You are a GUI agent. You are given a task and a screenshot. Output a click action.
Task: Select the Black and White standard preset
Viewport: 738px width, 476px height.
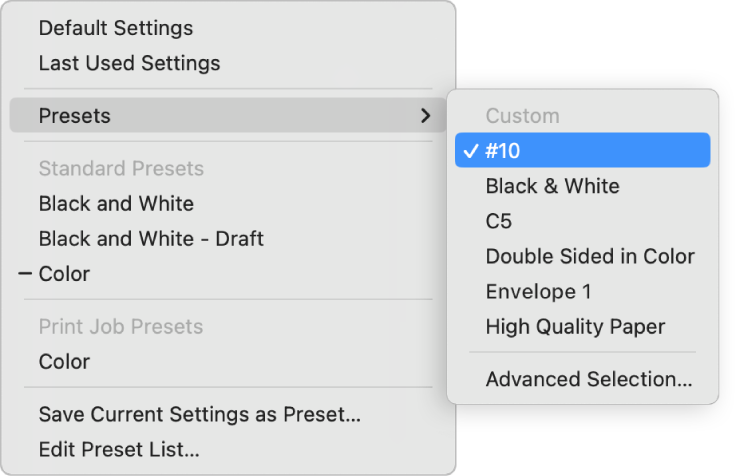(x=116, y=204)
